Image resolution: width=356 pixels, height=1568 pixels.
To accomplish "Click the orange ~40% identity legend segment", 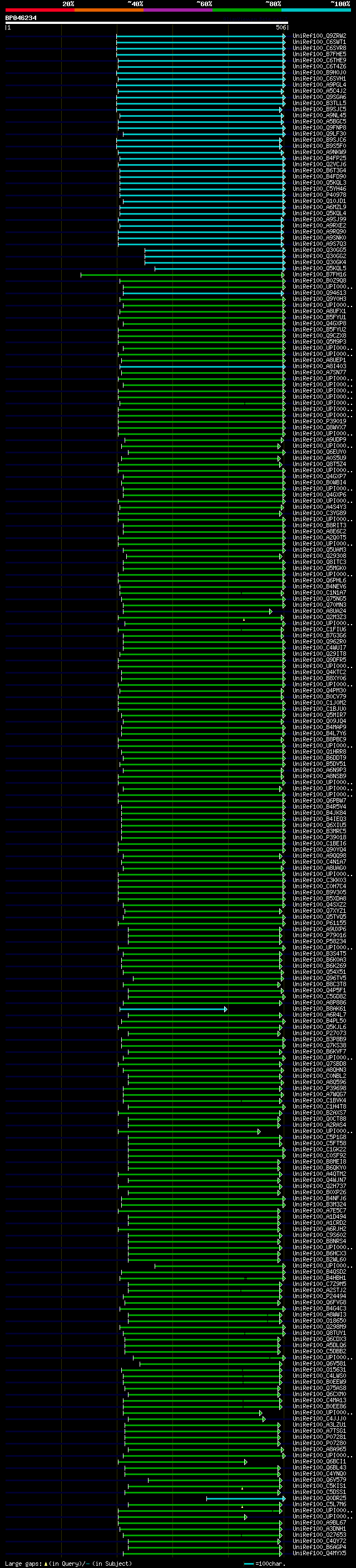I will point(109,10).
